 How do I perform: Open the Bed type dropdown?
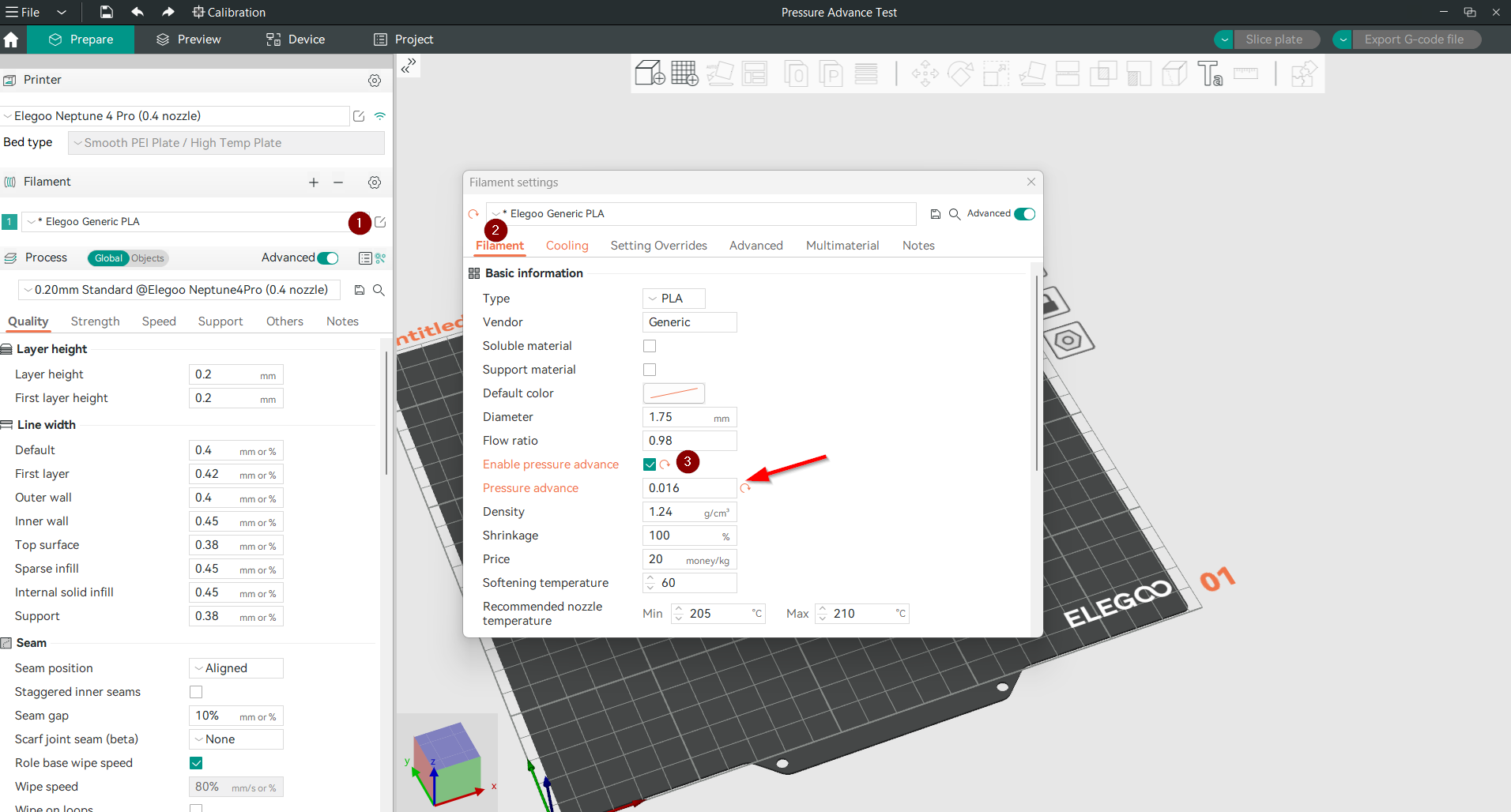pyautogui.click(x=226, y=143)
